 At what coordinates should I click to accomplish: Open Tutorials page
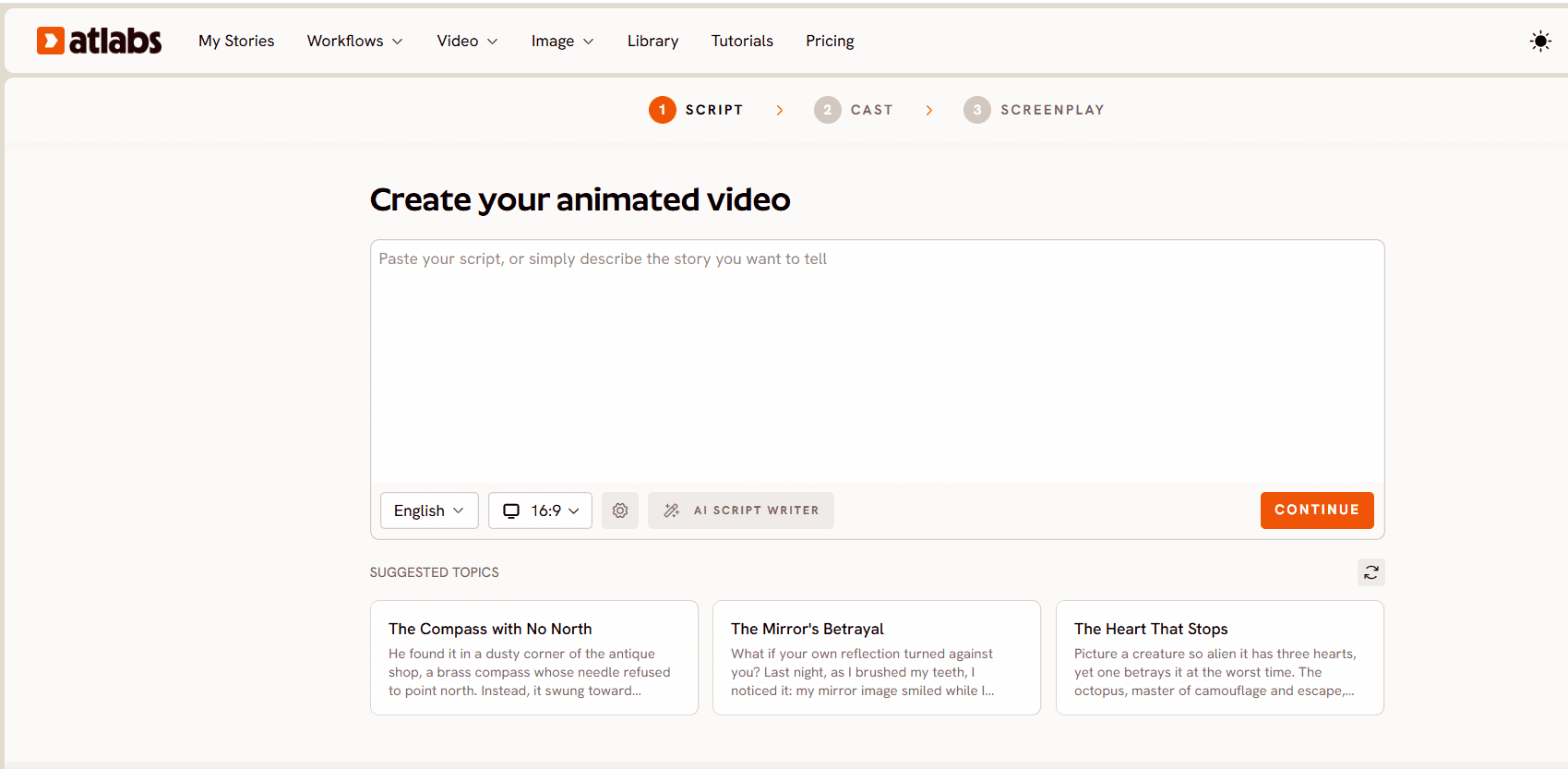742,41
